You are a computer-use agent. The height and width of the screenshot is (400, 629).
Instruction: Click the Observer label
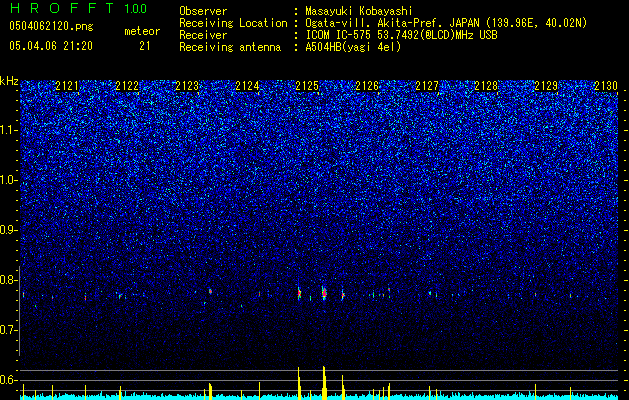pos(203,11)
